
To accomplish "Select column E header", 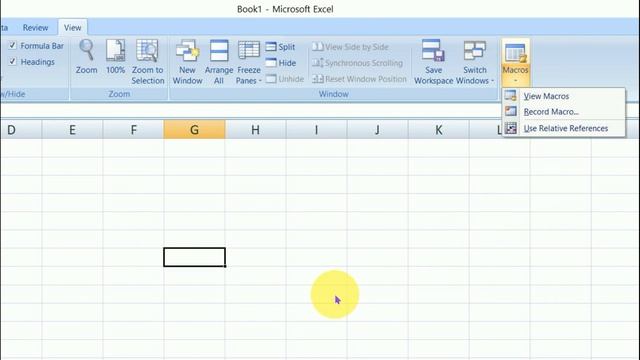I will click(72, 130).
